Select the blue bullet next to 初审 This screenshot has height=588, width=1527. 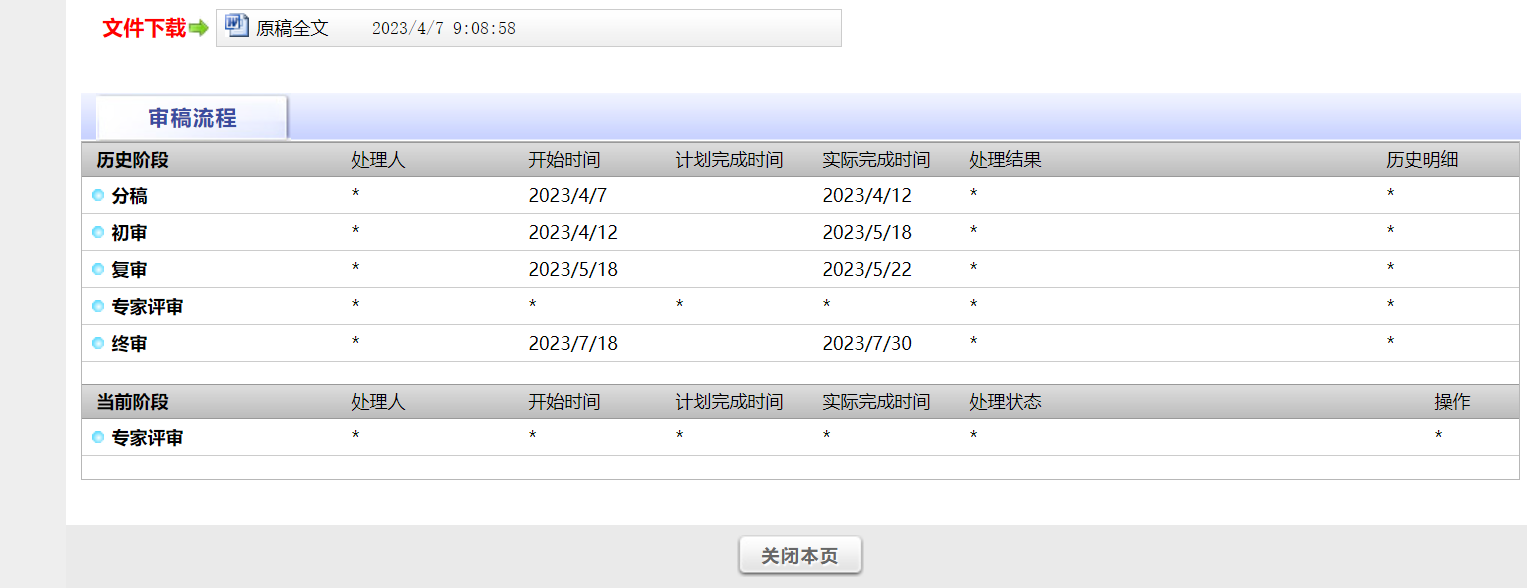pyautogui.click(x=98, y=233)
